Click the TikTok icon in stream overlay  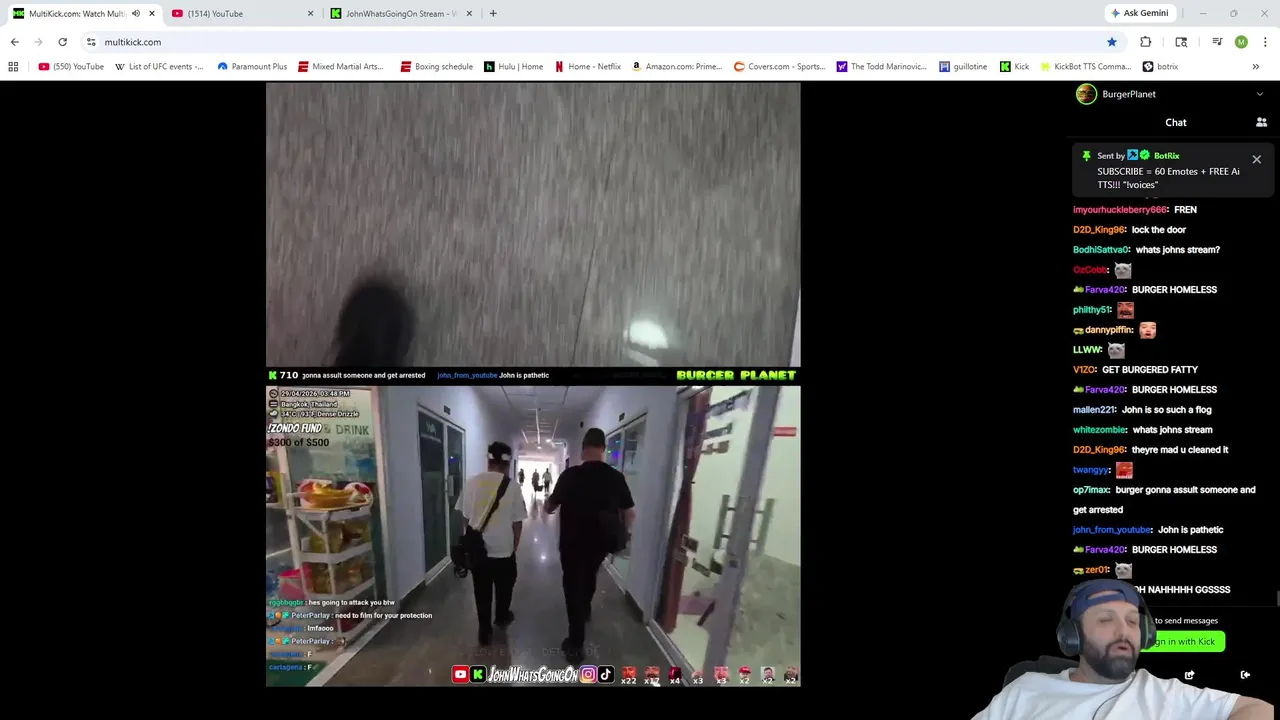coord(605,675)
